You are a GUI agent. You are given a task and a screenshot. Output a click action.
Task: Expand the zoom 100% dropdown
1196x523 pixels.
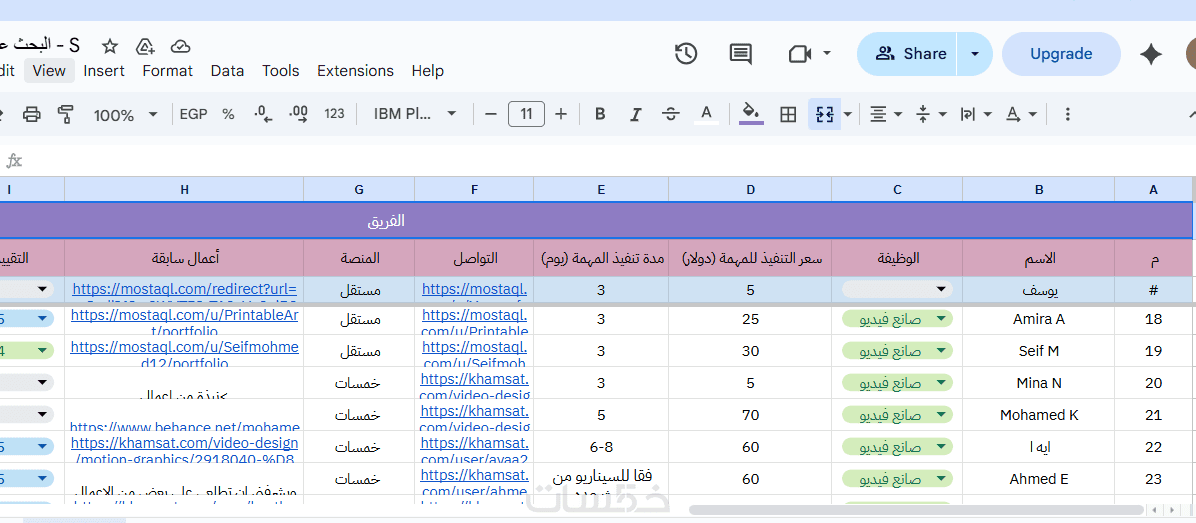125,115
